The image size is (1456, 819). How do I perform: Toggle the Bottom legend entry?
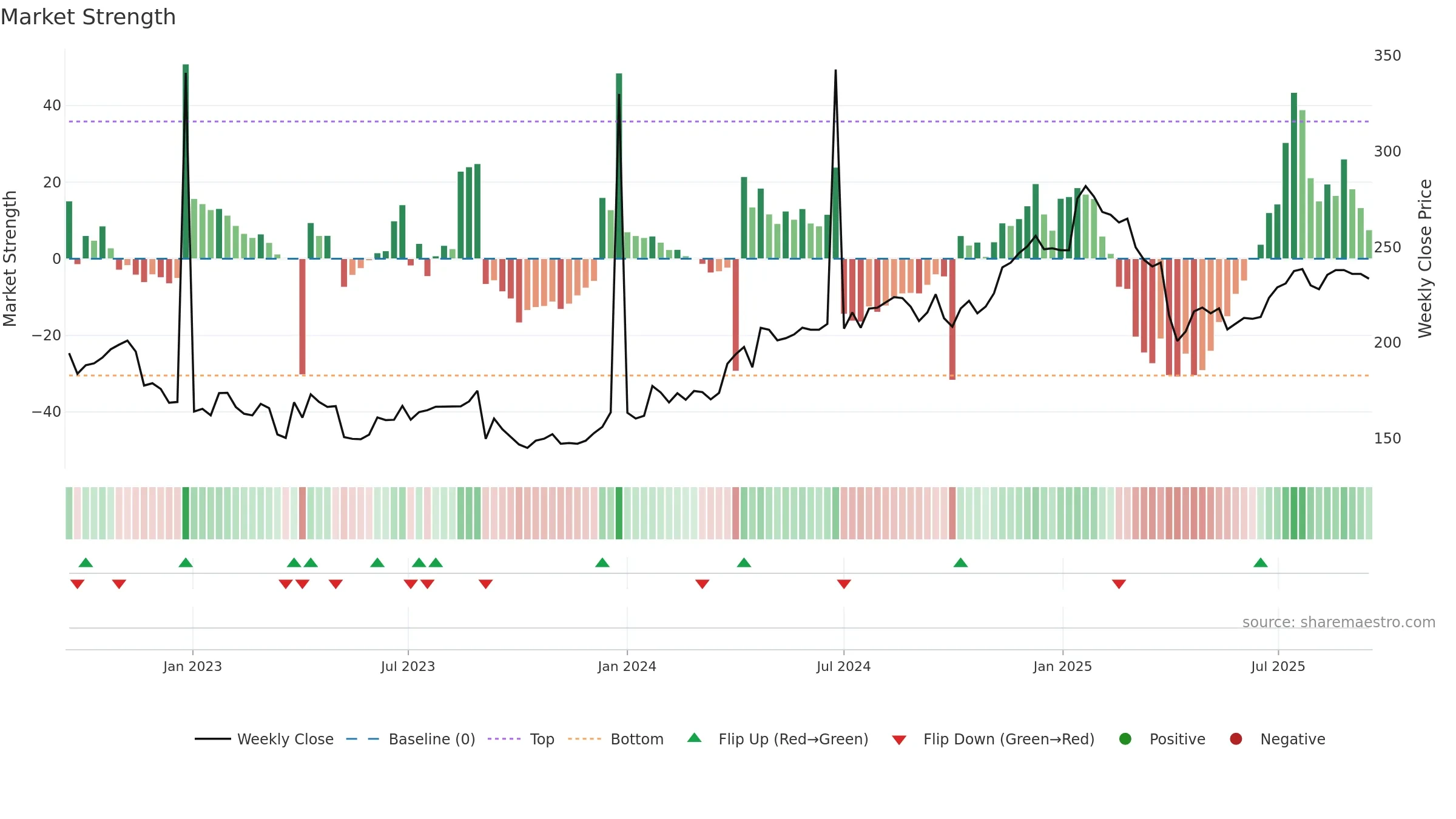[615, 739]
